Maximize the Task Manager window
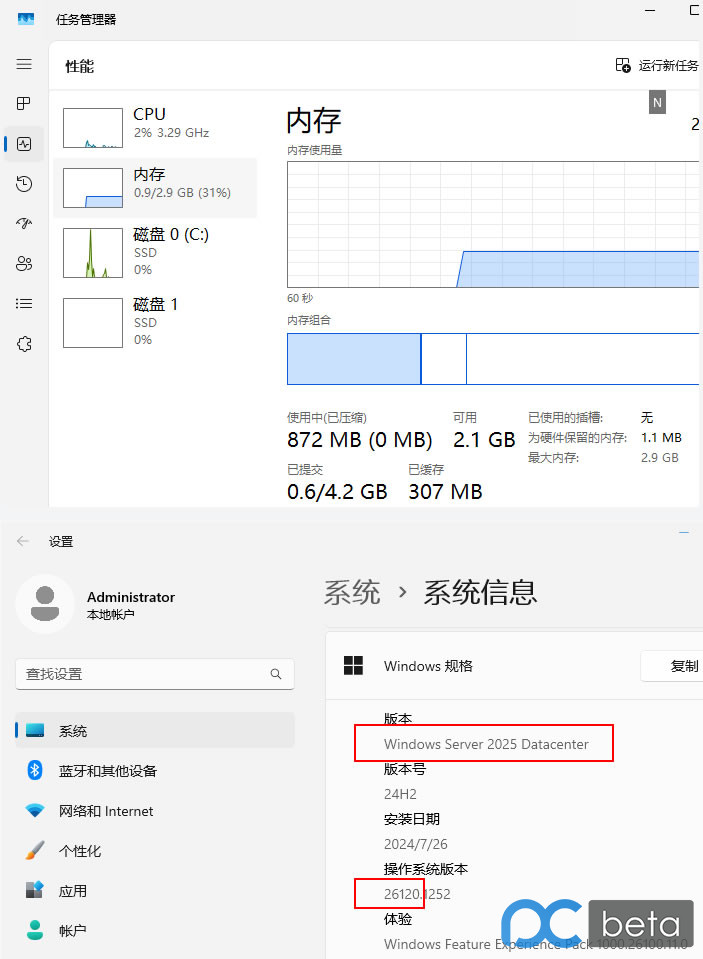703x959 pixels. [x=695, y=10]
